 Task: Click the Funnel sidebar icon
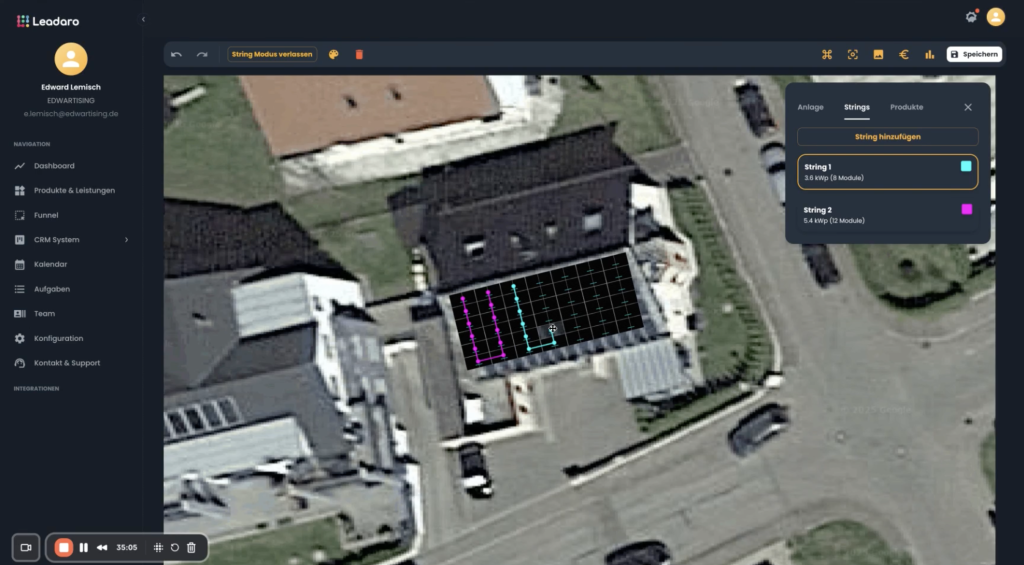20,215
